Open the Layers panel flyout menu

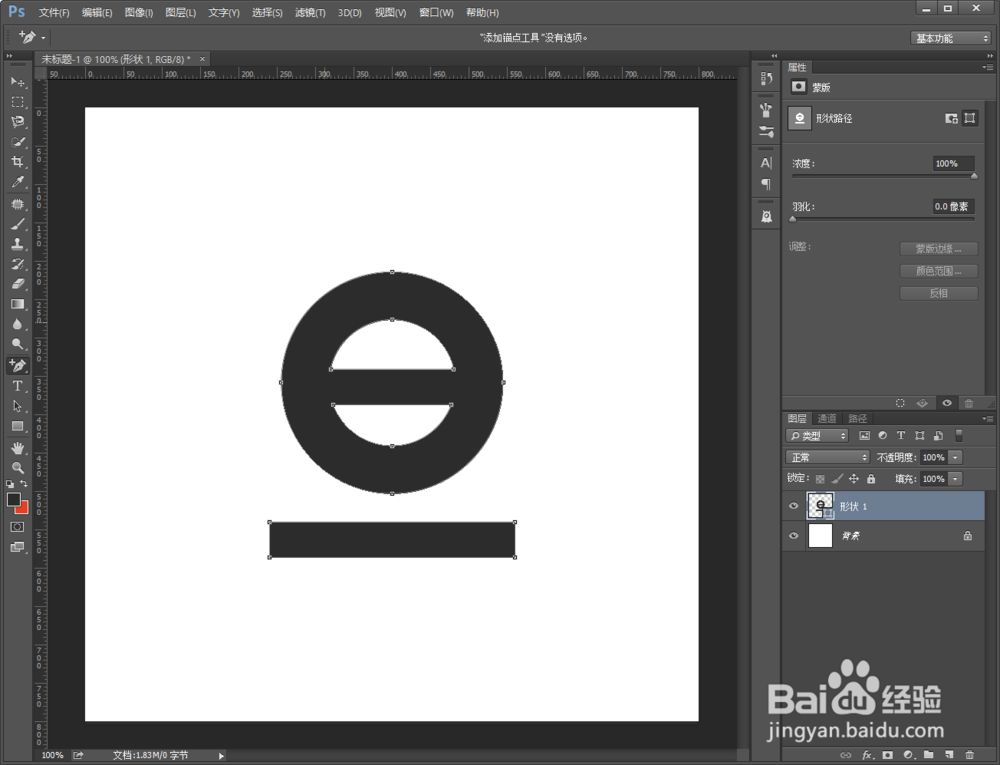pyautogui.click(x=988, y=418)
